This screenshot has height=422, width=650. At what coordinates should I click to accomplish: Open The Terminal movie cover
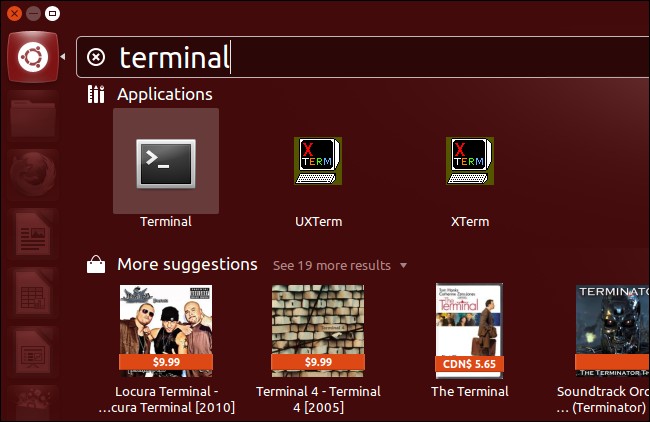[469, 331]
